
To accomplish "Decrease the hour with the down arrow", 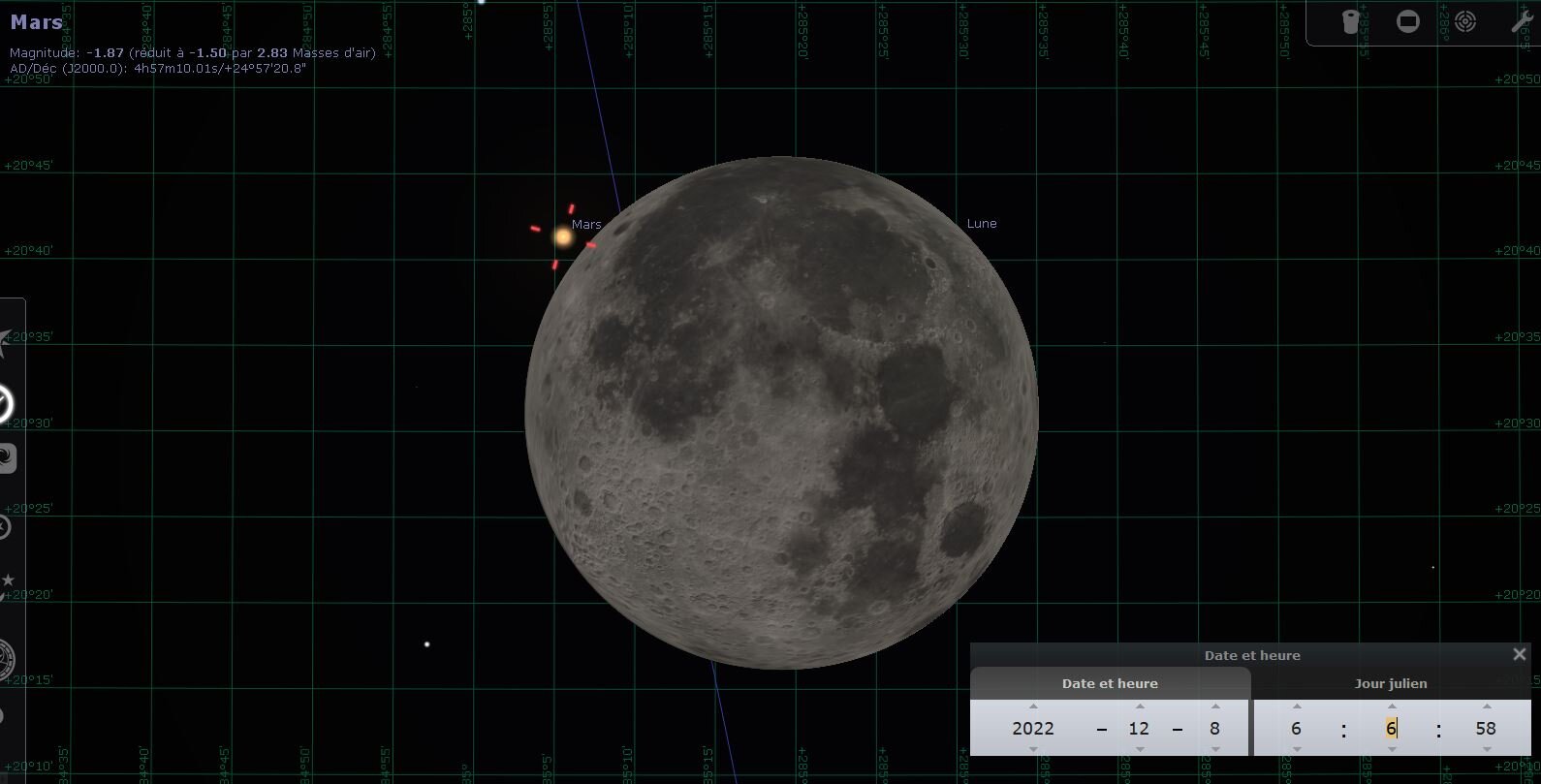I will (x=1296, y=749).
